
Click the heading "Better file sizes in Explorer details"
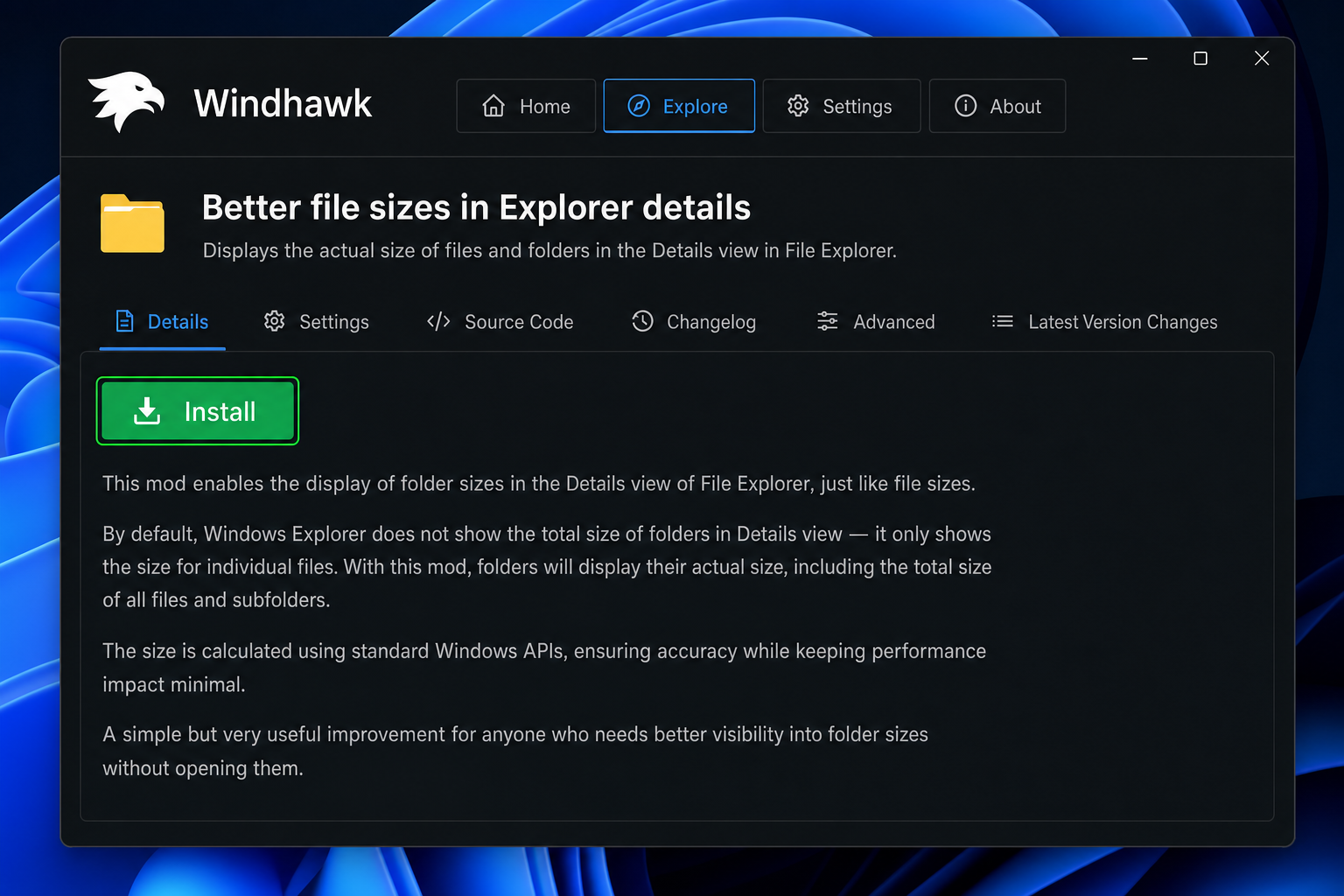coord(476,208)
